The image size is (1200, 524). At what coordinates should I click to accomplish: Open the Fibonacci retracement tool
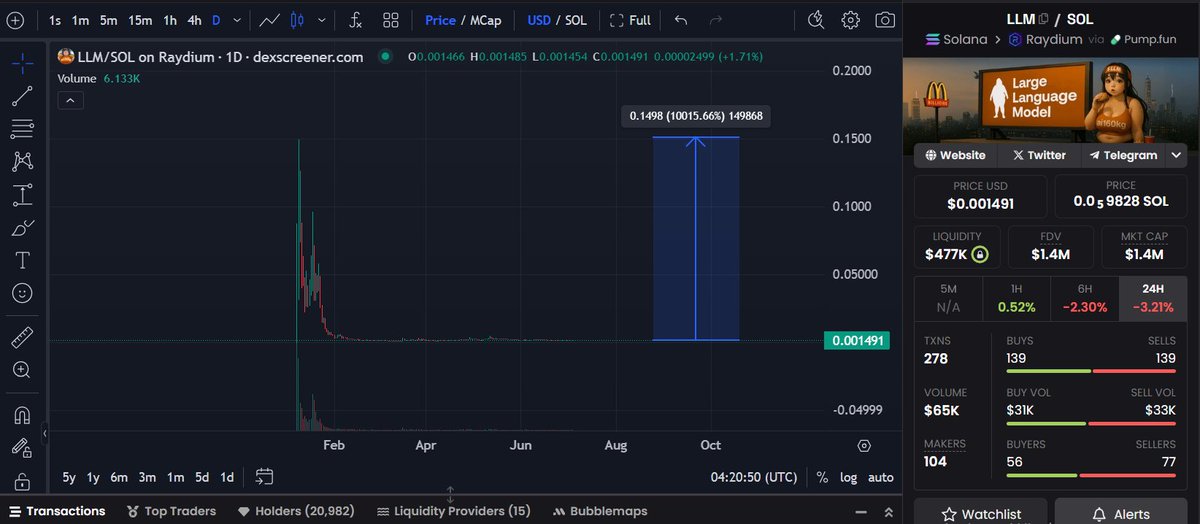point(22,128)
